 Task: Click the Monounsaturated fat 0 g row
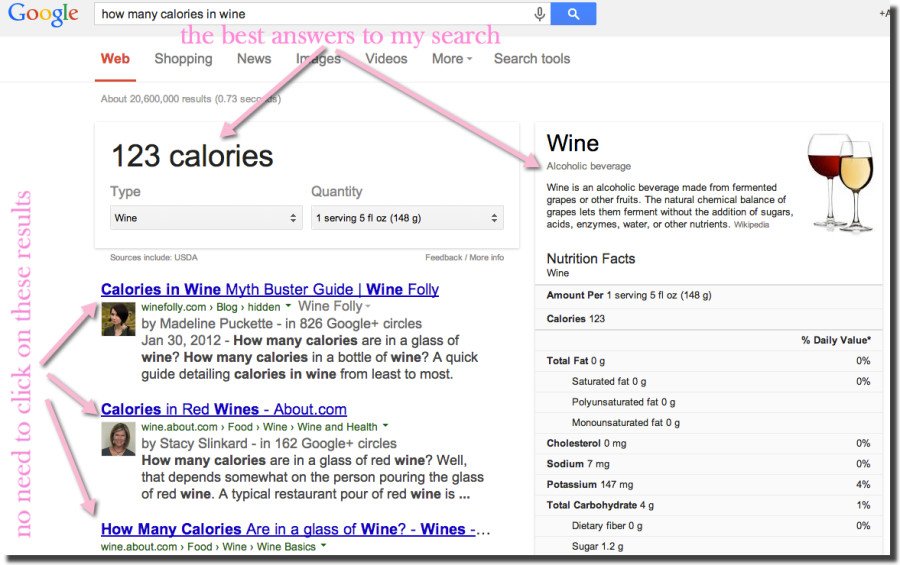708,423
